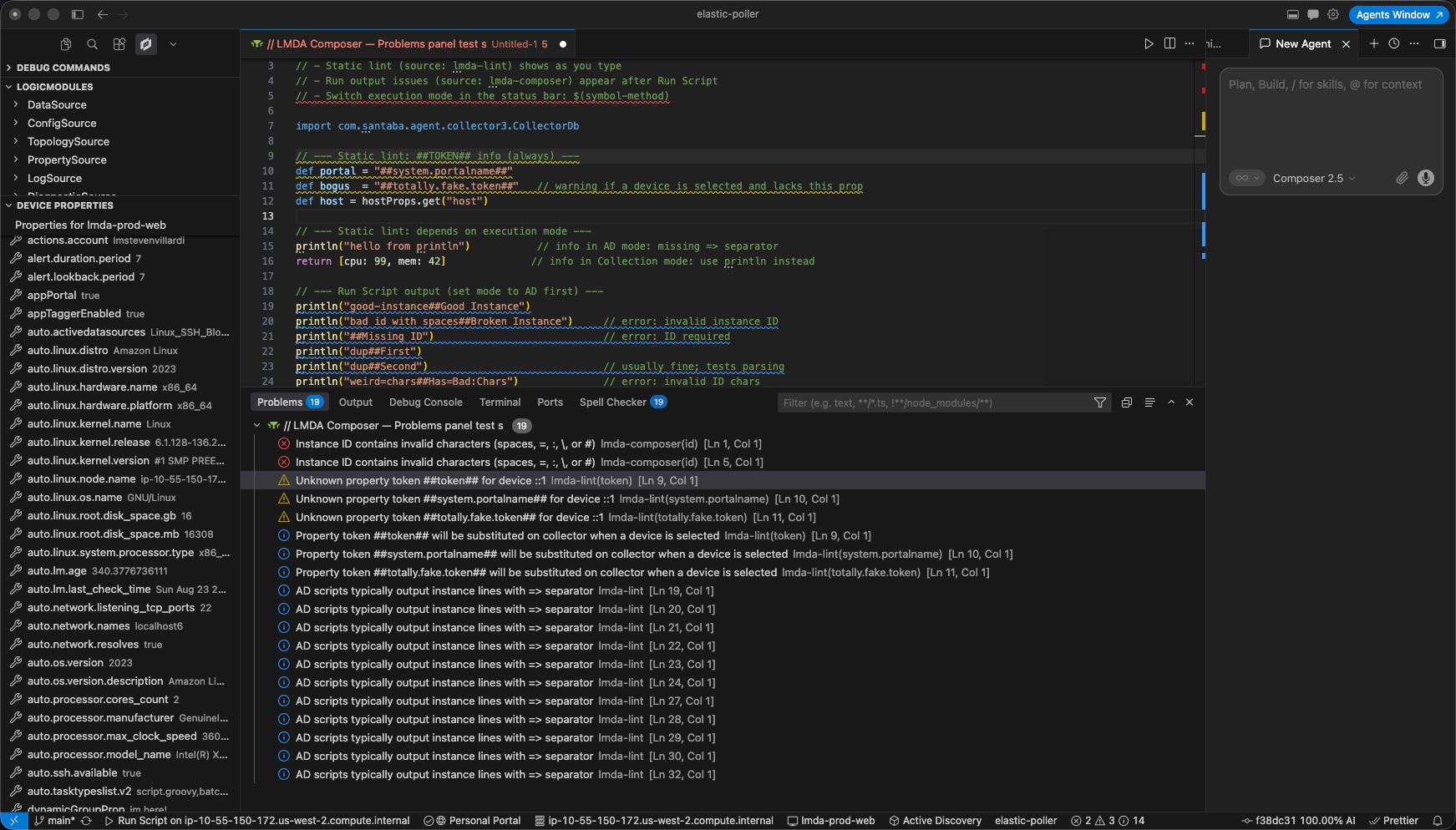Screen dimensions: 1456x830
Task: Open the Instance ID invalid characters error at Ln 1
Action: [x=723, y=444]
